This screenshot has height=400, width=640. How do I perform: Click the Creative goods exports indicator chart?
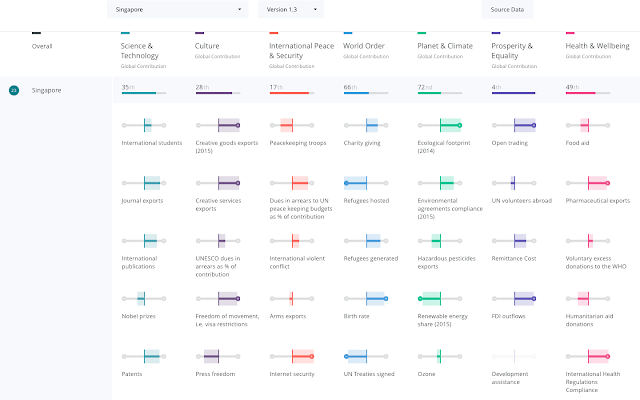[218, 125]
